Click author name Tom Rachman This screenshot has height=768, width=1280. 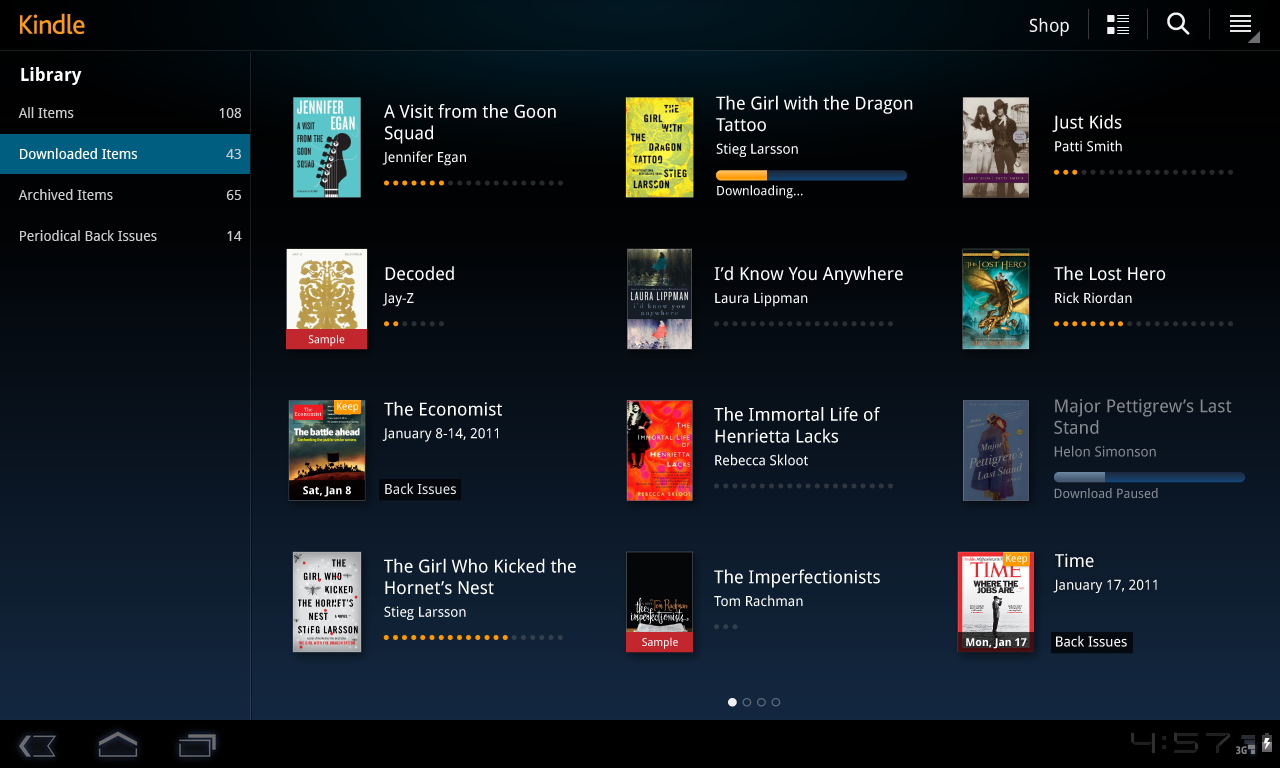click(x=758, y=601)
